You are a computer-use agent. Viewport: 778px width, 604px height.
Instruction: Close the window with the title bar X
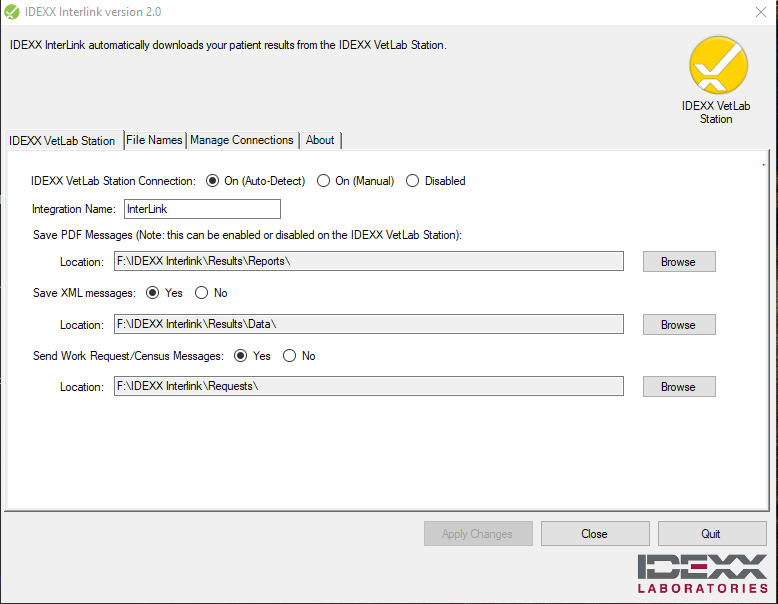[x=761, y=12]
